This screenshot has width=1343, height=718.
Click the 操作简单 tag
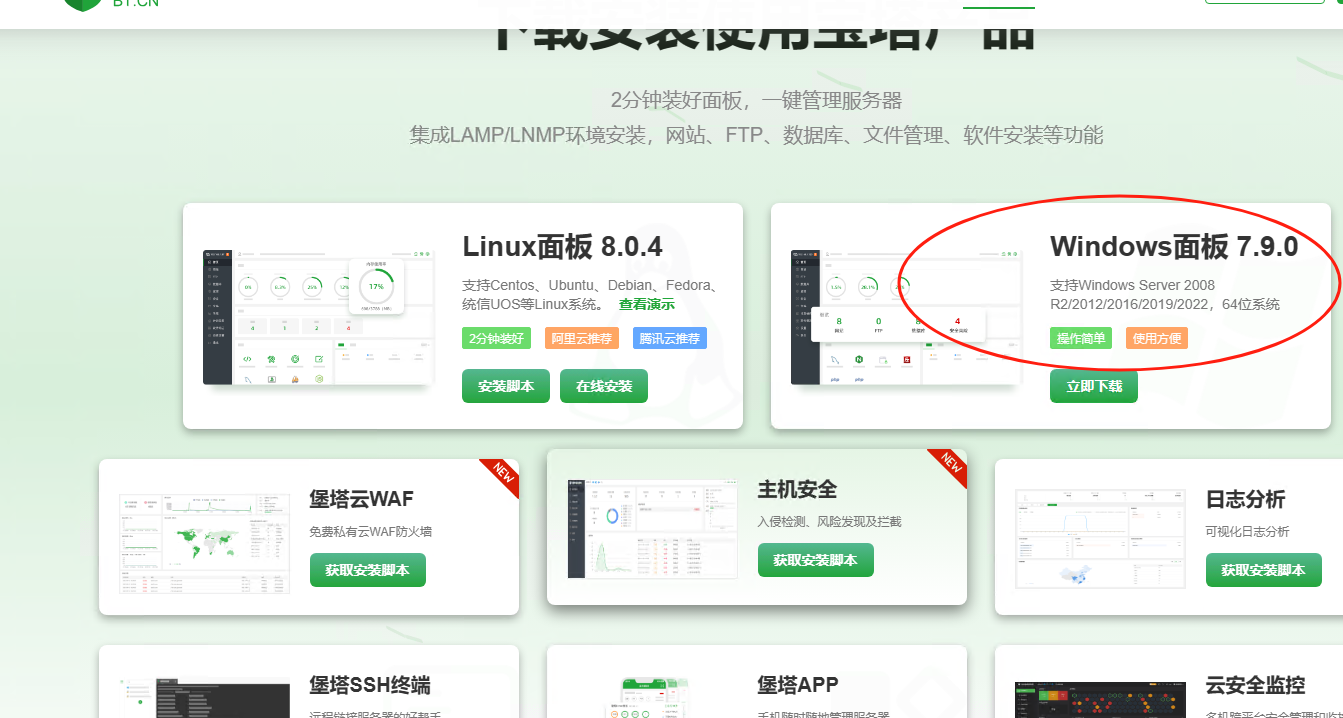[x=1081, y=338]
